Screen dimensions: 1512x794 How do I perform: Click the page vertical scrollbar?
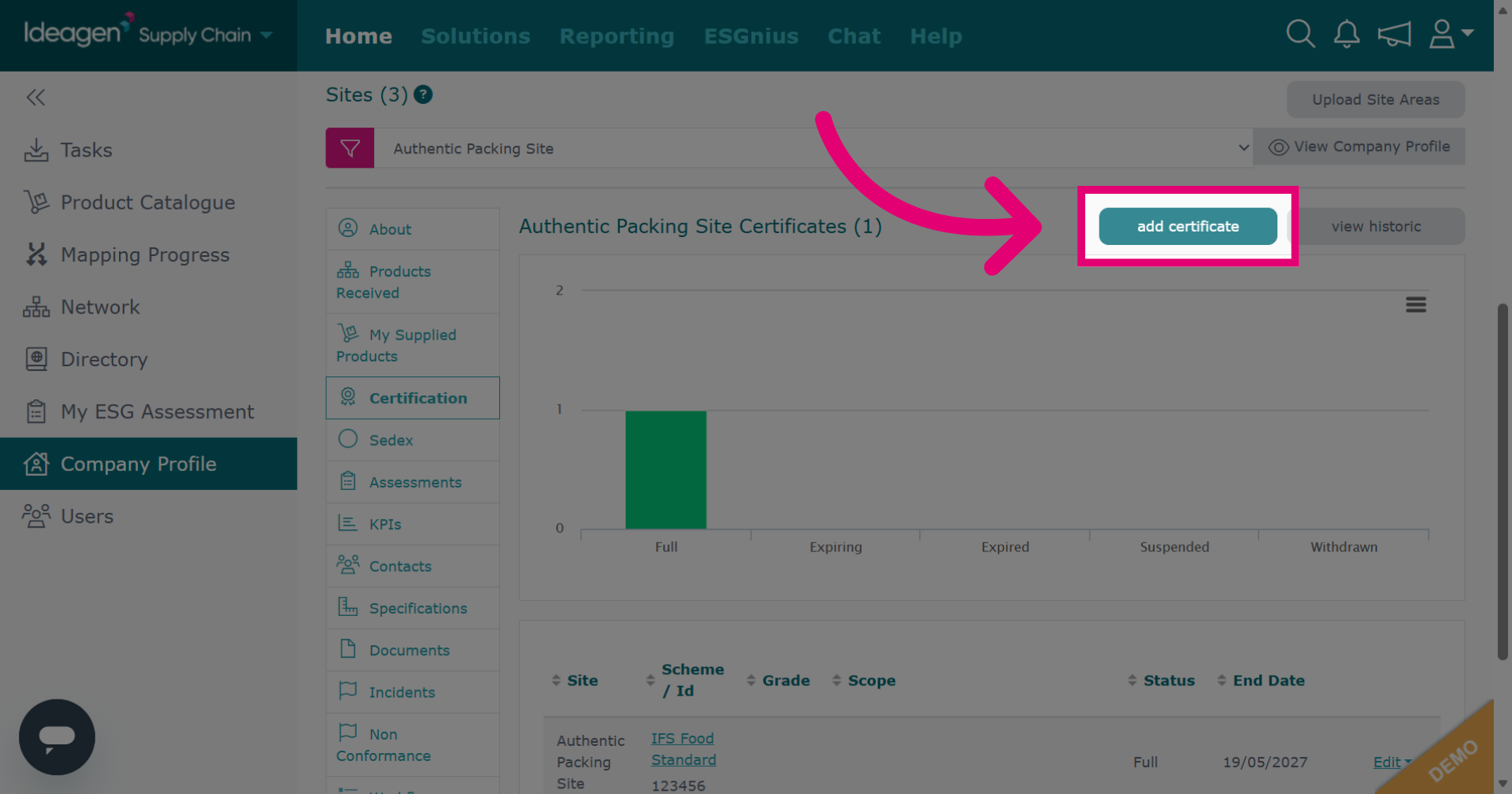tap(1503, 480)
